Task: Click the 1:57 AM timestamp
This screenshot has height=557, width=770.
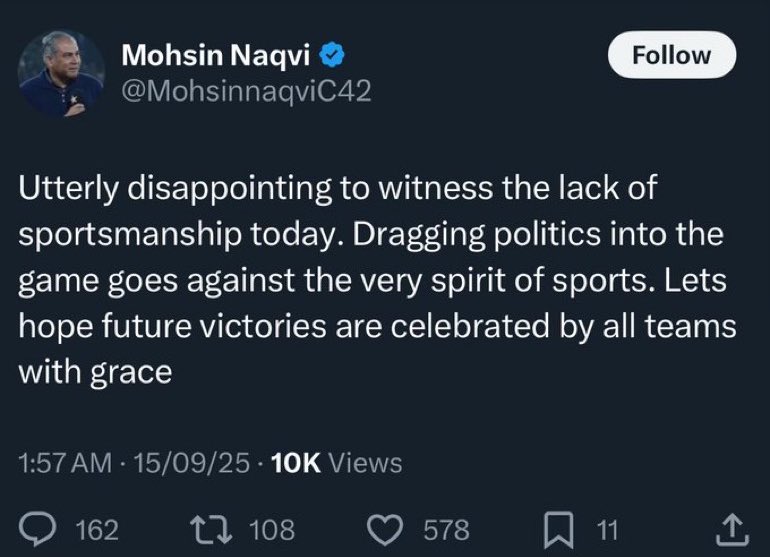Action: pos(65,463)
